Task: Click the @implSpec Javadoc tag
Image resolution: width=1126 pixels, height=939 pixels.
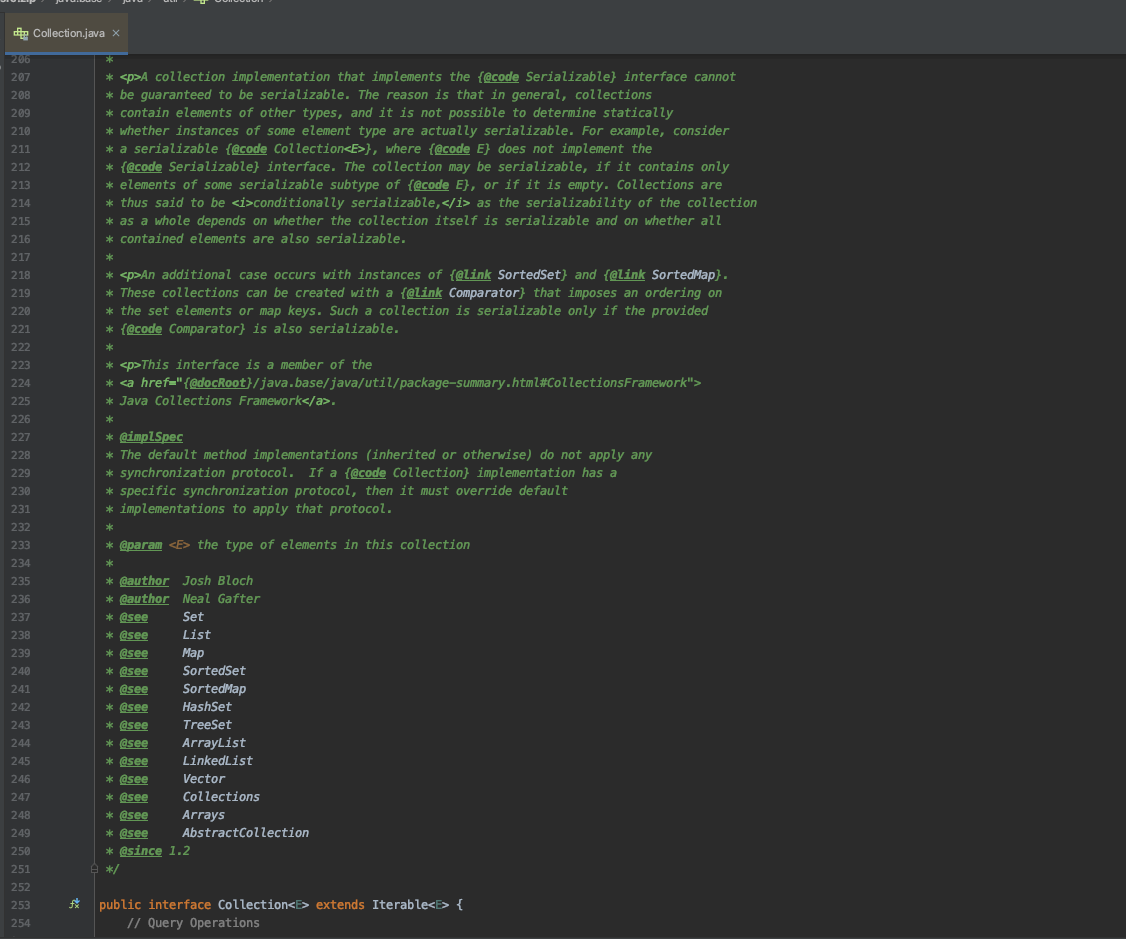Action: tap(151, 437)
